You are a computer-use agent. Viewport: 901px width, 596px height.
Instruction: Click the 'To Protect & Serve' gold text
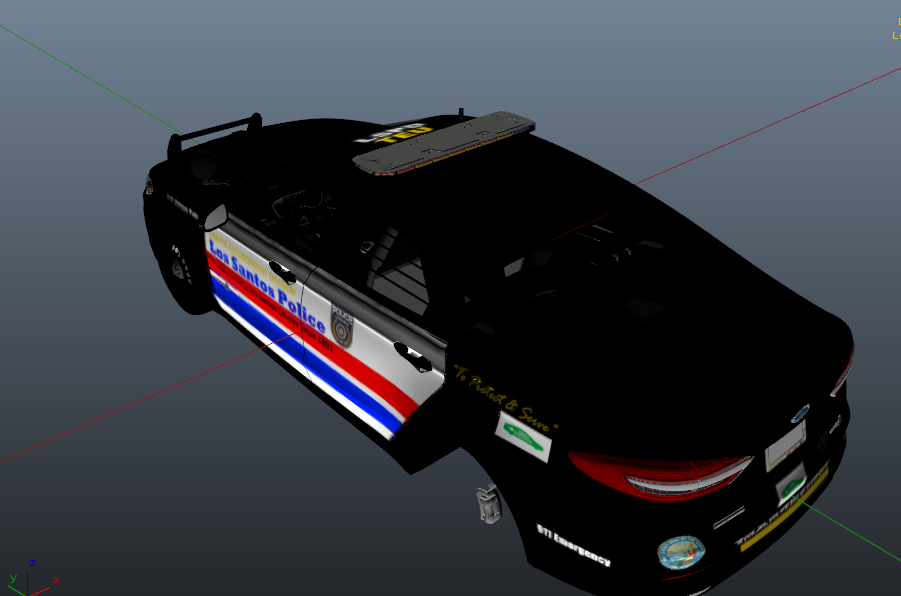(x=503, y=397)
